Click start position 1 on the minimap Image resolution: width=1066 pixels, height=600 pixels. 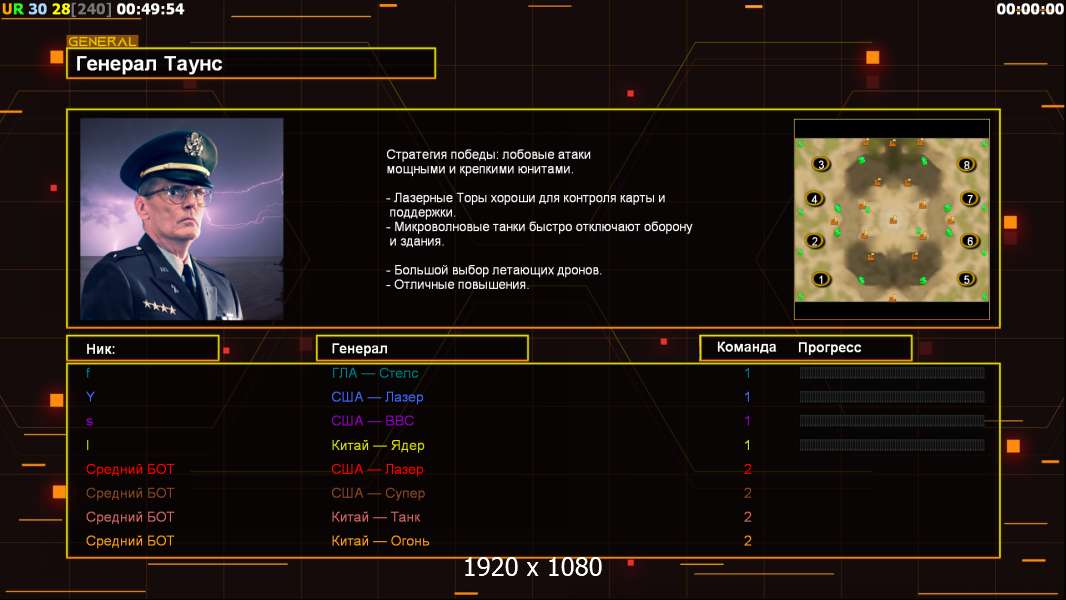coord(821,279)
